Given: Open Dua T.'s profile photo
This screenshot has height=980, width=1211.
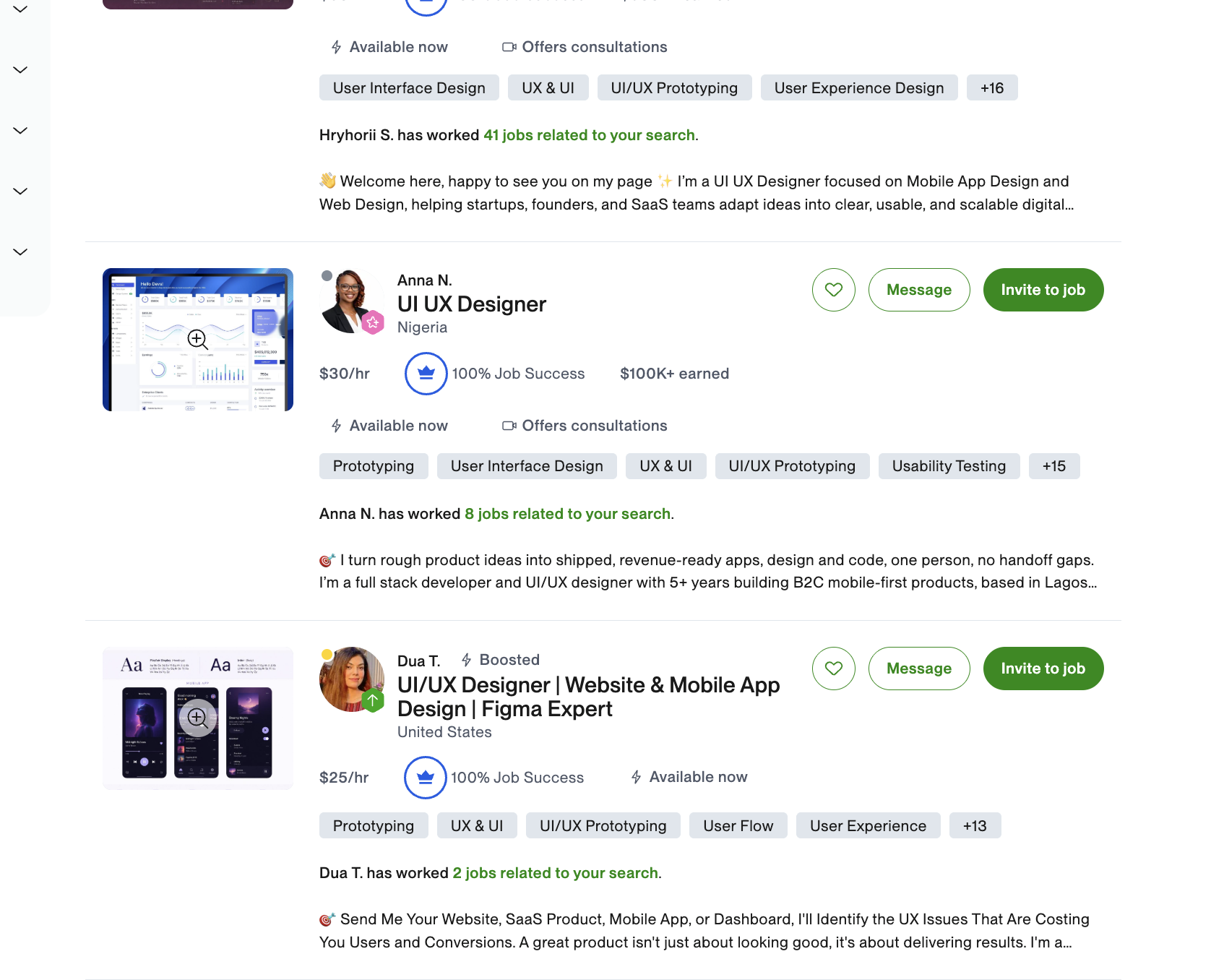Looking at the screenshot, I should pyautogui.click(x=352, y=679).
